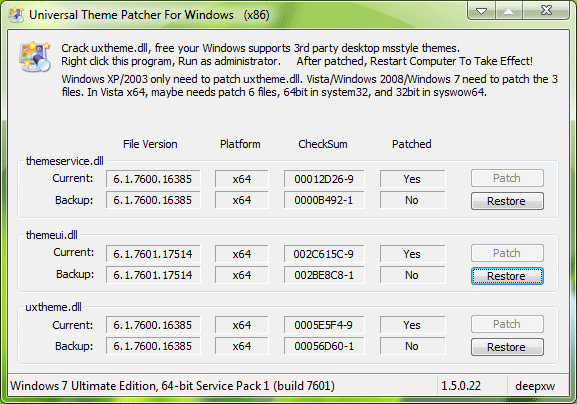Viewport: 577px width, 404px height.
Task: Click the deepxw author name in status bar
Action: pyautogui.click(x=535, y=386)
